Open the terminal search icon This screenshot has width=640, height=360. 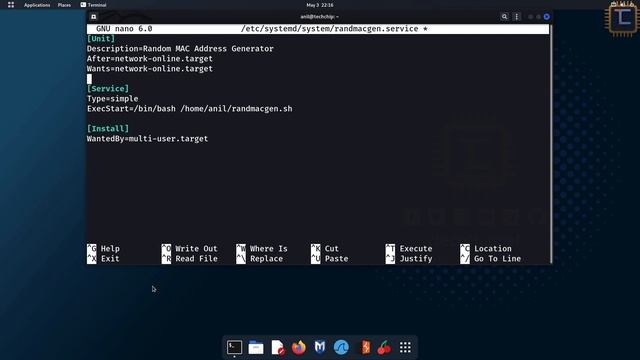(504, 17)
